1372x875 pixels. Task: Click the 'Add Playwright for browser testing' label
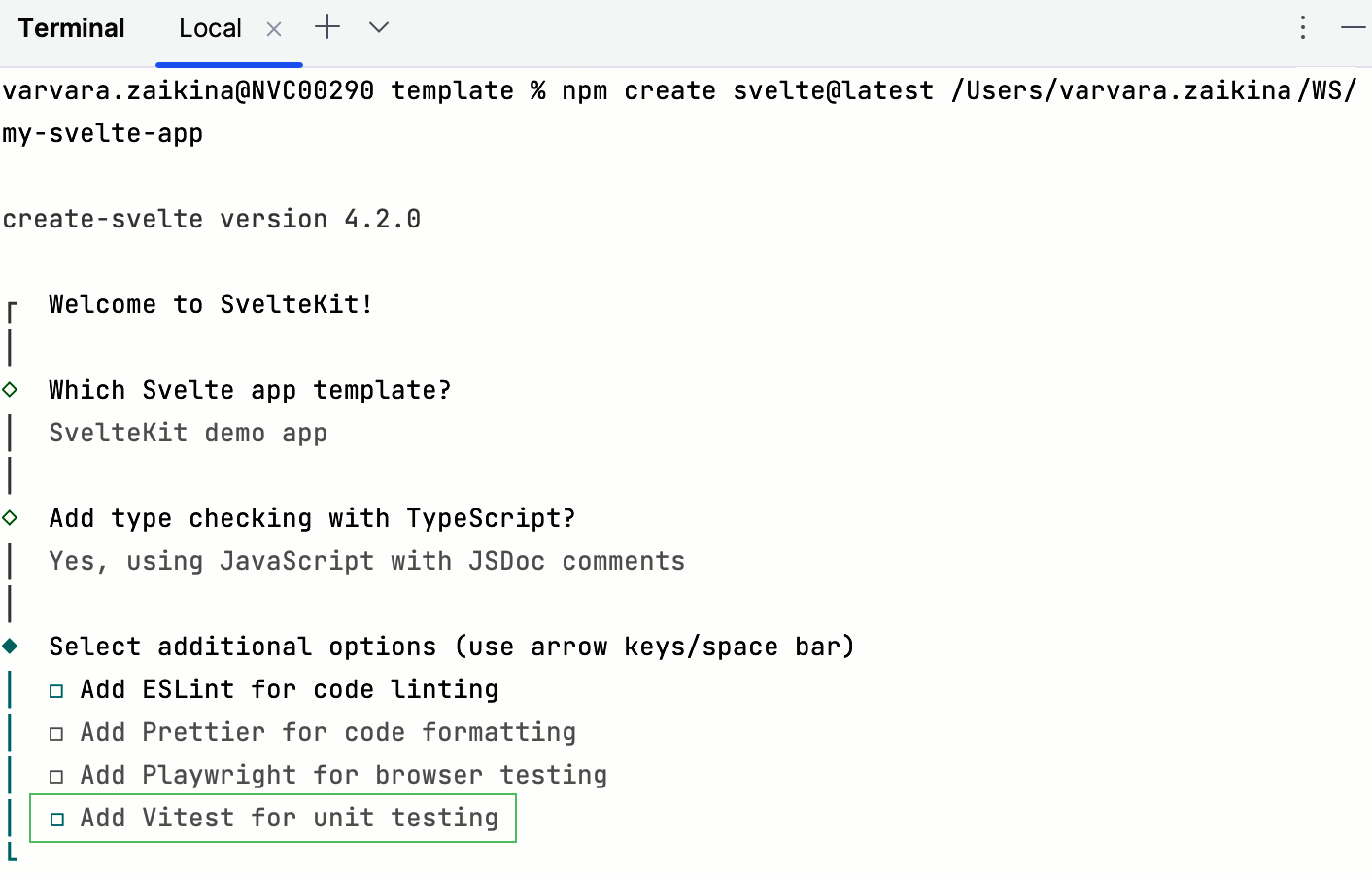coord(343,775)
